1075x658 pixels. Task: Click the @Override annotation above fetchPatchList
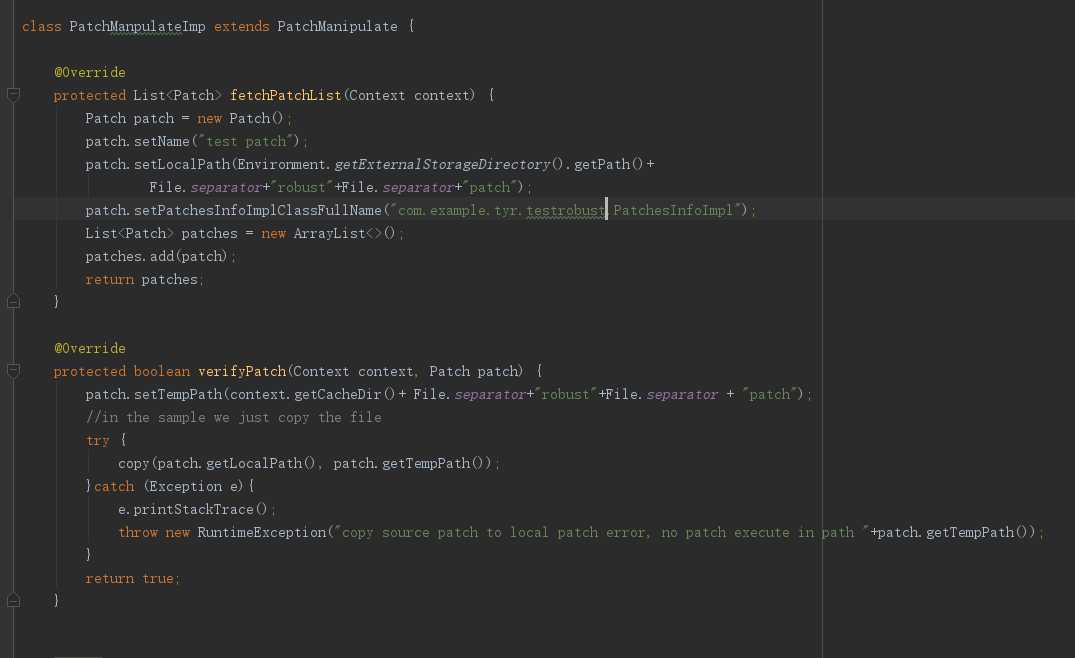coord(89,72)
